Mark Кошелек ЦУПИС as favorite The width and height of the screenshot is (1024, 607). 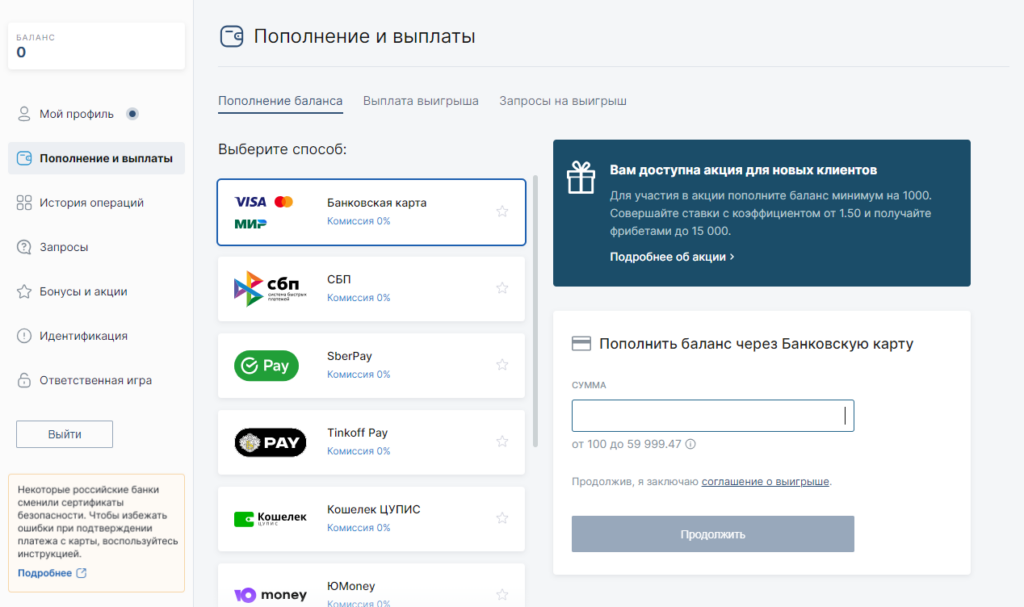tap(502, 518)
